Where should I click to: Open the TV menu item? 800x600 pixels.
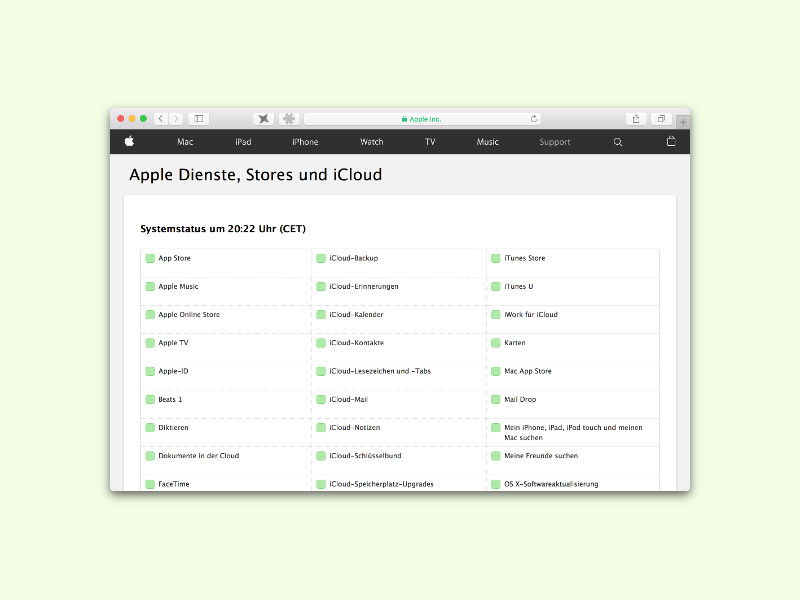point(430,142)
